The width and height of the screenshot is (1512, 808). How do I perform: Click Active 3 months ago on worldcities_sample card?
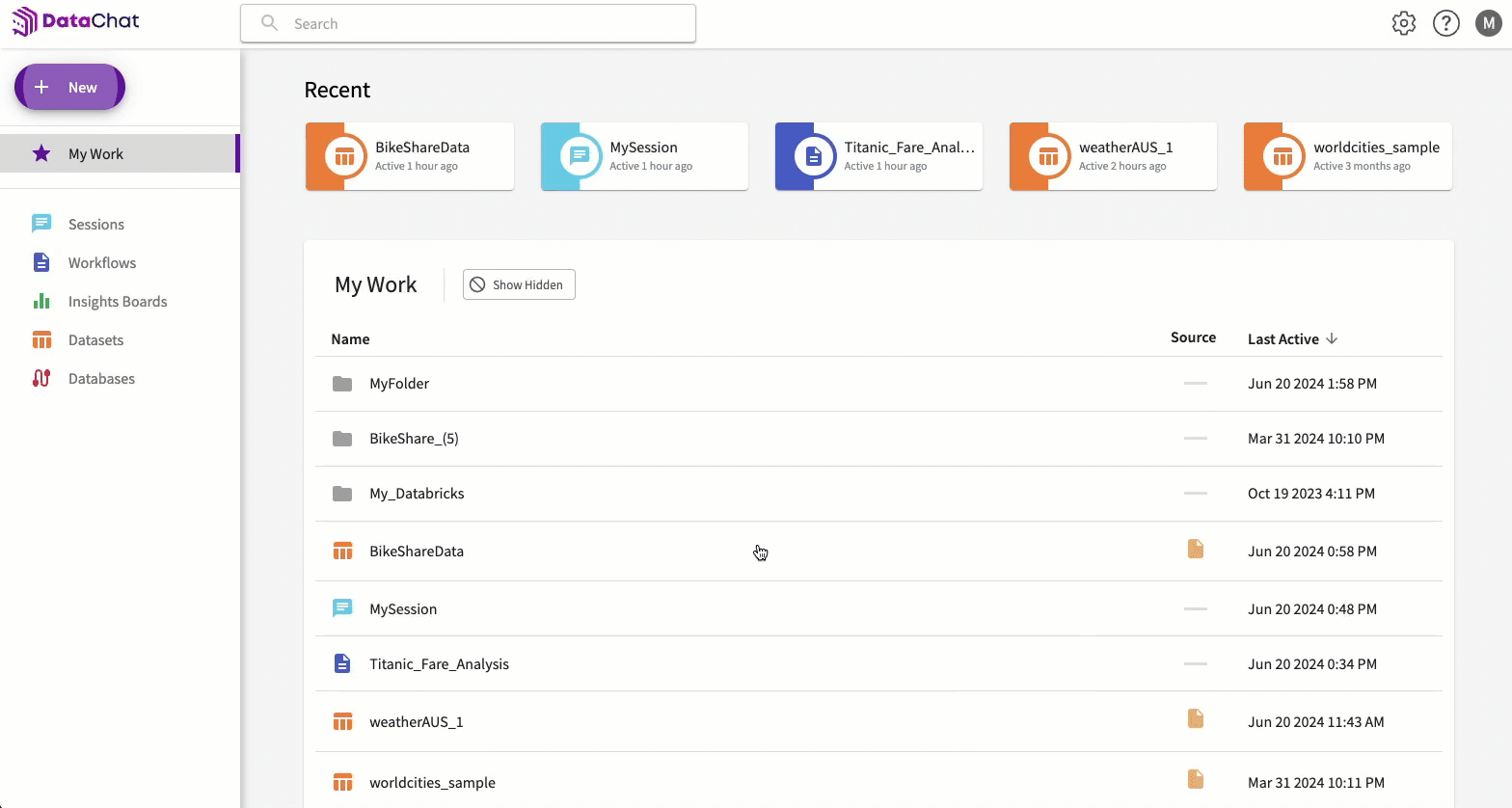pyautogui.click(x=1362, y=166)
